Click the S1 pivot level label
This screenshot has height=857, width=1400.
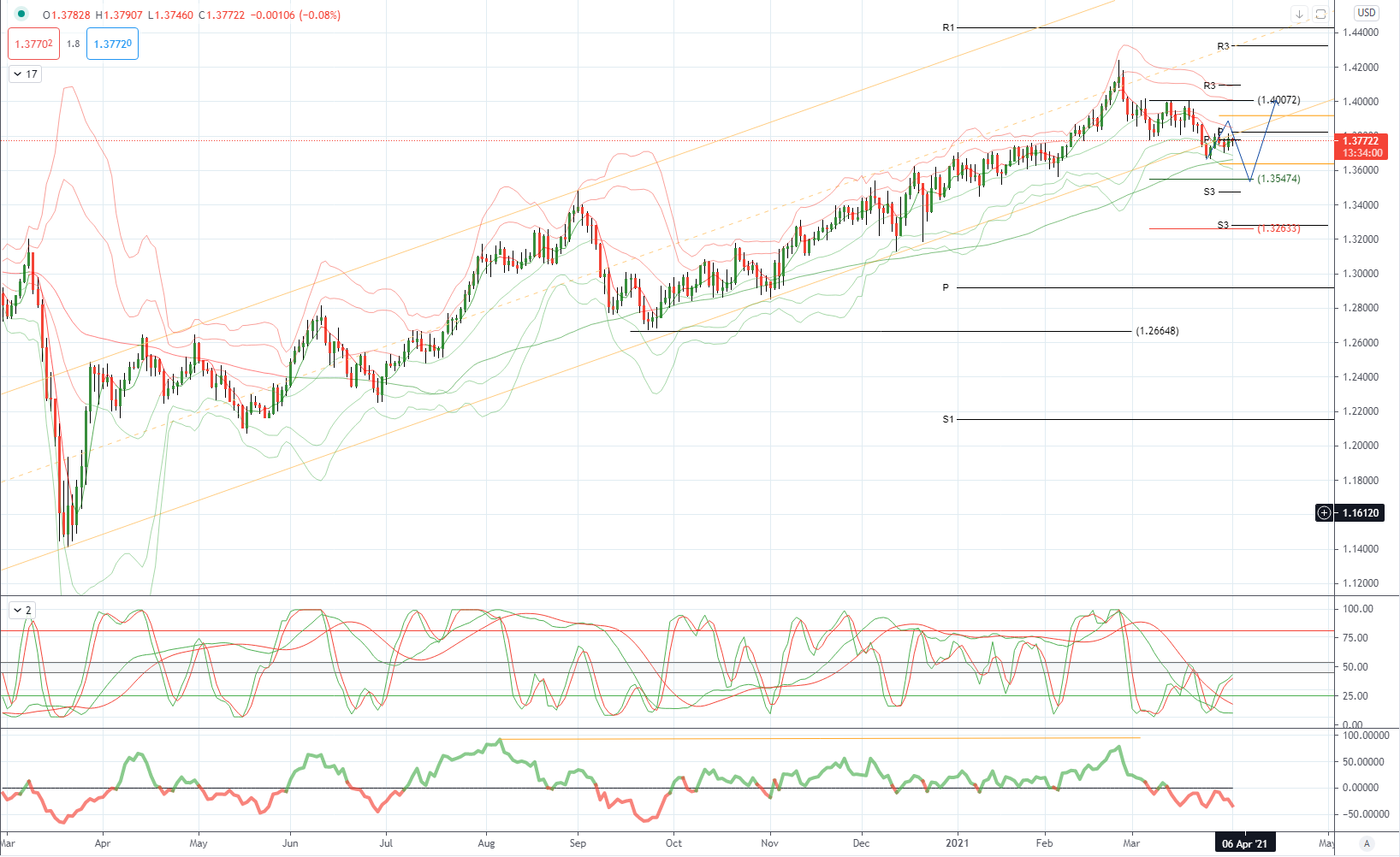[948, 419]
